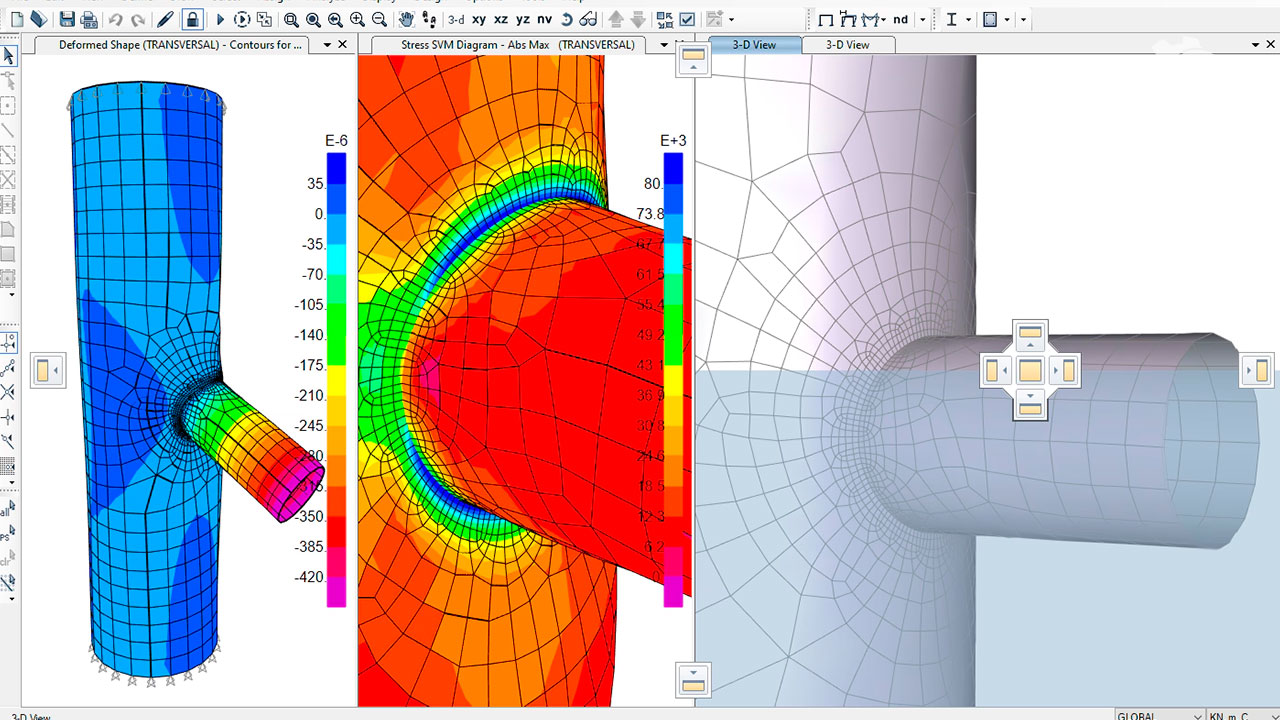Screen dimensions: 1280x720
Task: Switch to the second 3-D View tab
Action: pyautogui.click(x=847, y=45)
